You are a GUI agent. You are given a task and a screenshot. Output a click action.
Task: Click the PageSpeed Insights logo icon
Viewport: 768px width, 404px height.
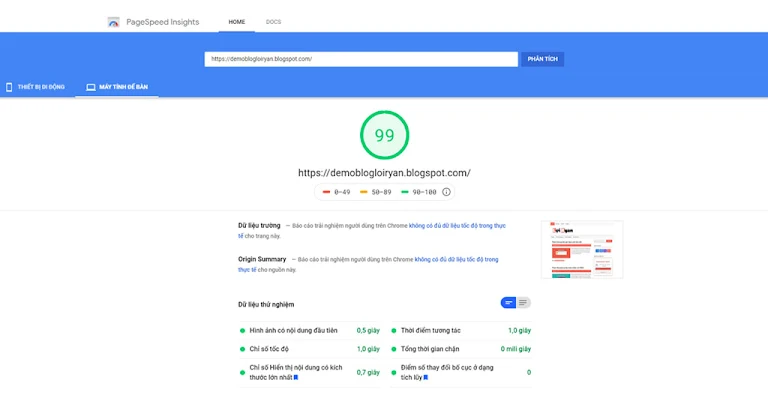[114, 22]
